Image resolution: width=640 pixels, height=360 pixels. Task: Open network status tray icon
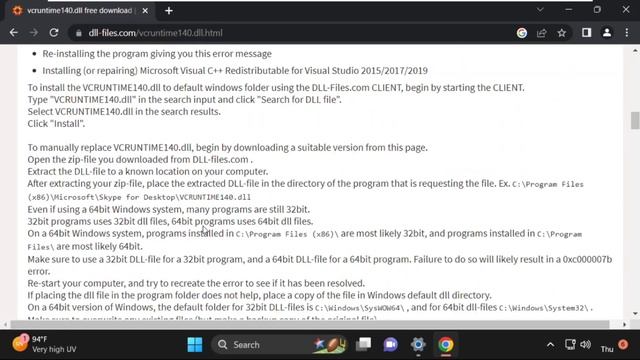click(x=570, y=344)
